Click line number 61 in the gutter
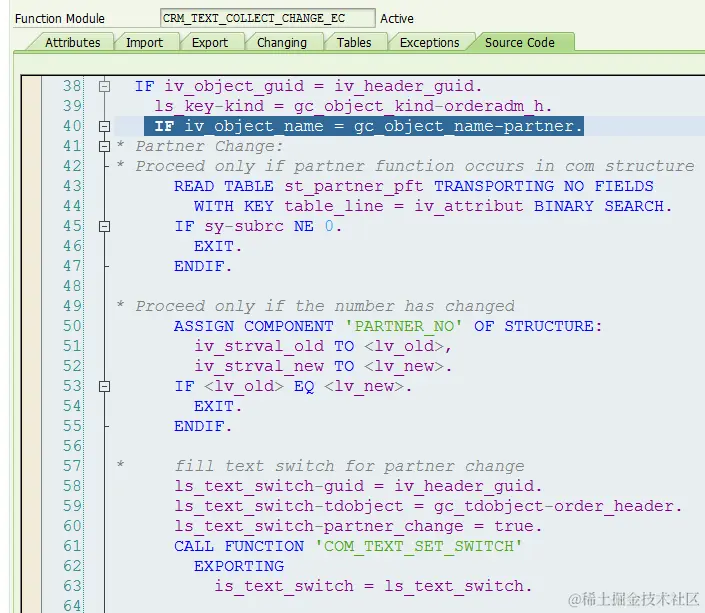 (x=72, y=546)
